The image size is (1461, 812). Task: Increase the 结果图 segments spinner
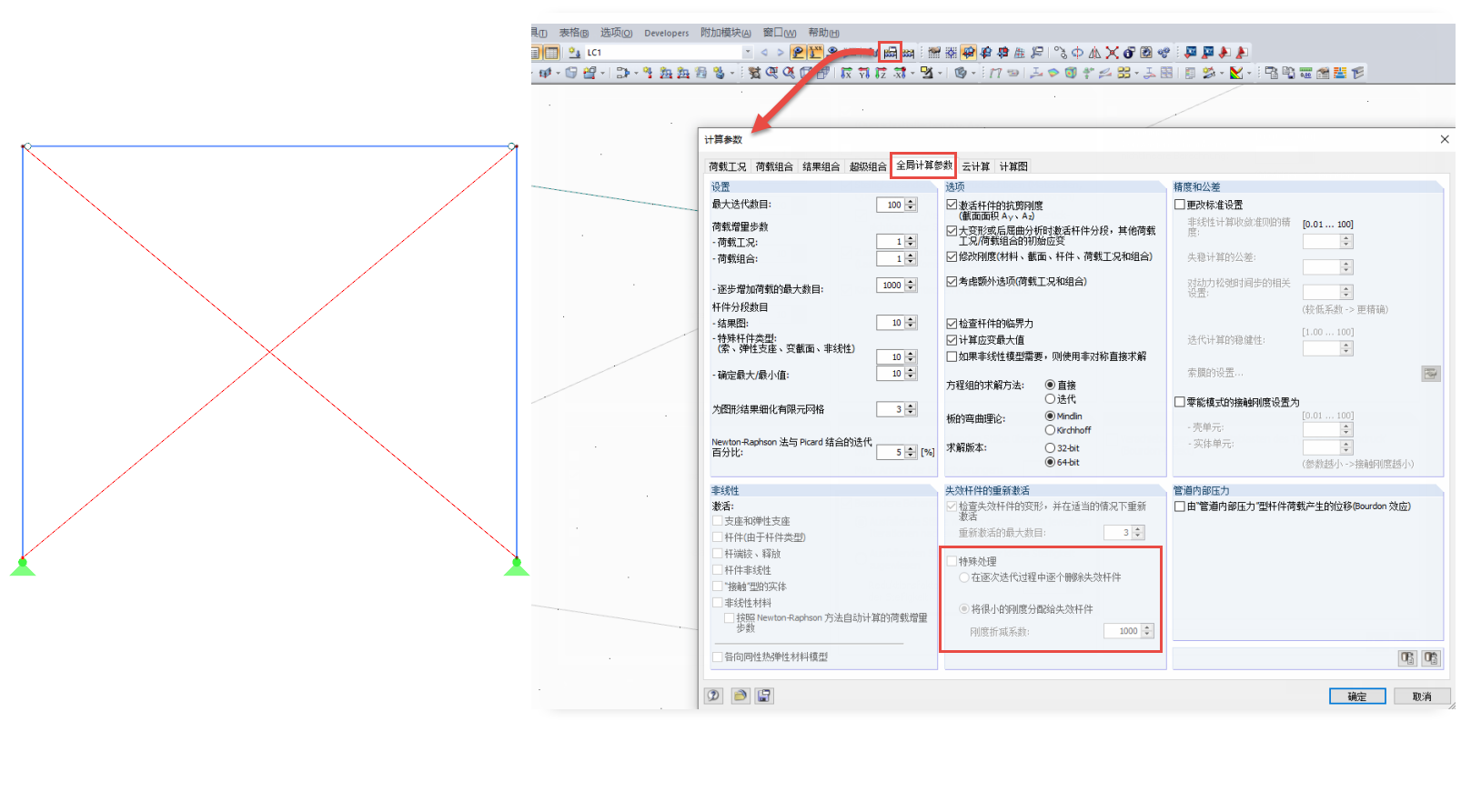tap(911, 319)
